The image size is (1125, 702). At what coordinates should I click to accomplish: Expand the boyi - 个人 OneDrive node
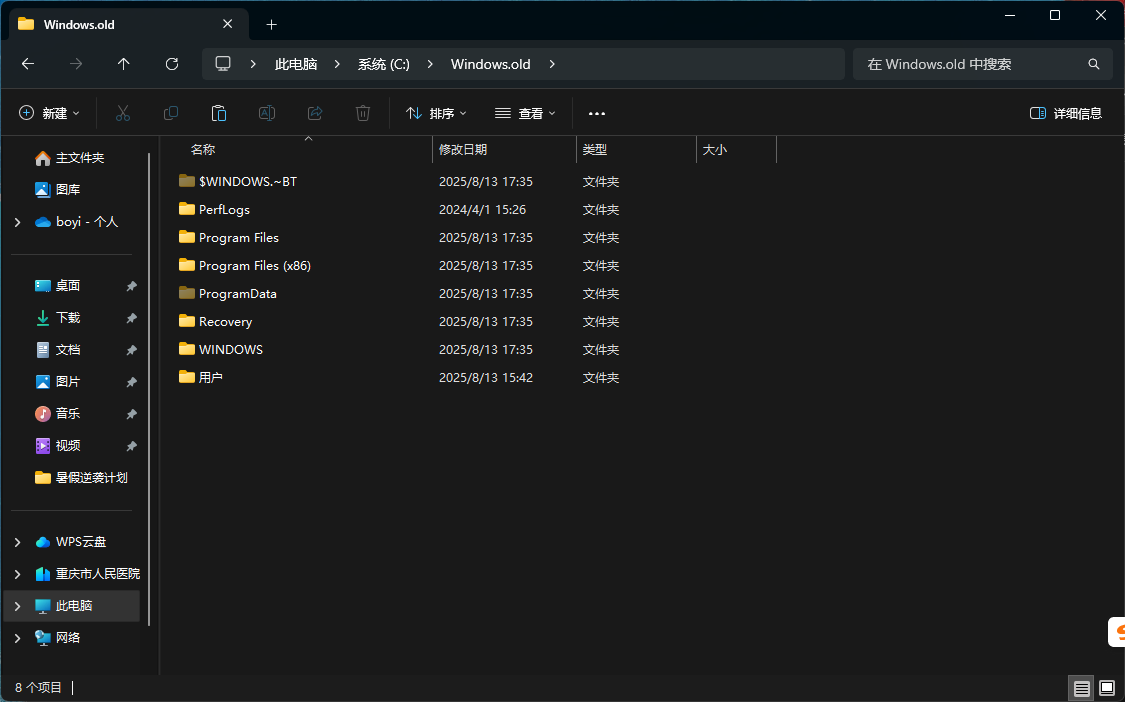(x=17, y=223)
